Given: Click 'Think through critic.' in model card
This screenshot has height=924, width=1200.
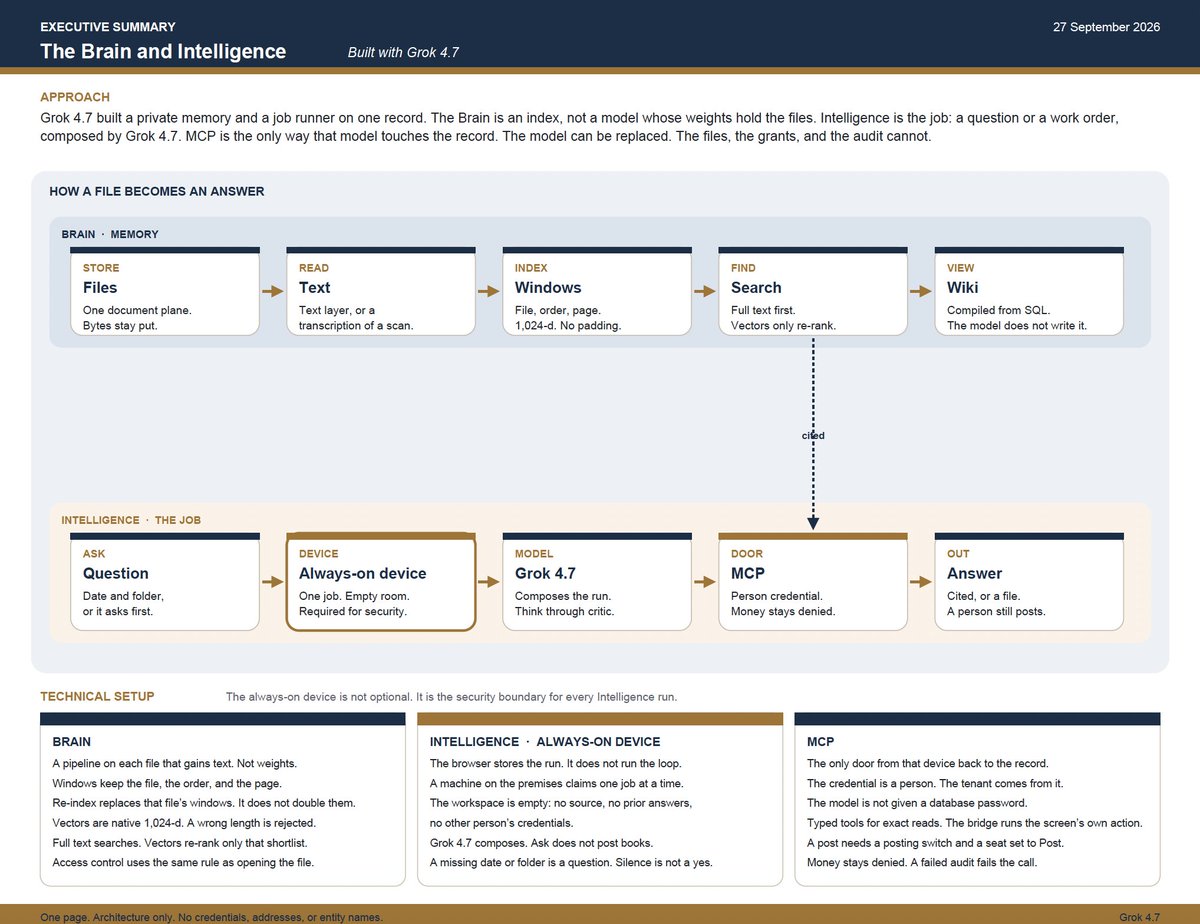Looking at the screenshot, I should coord(565,611).
